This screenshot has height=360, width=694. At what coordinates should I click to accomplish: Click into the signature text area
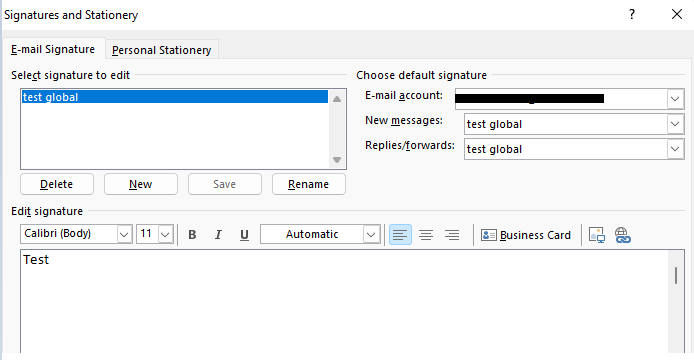[344, 301]
